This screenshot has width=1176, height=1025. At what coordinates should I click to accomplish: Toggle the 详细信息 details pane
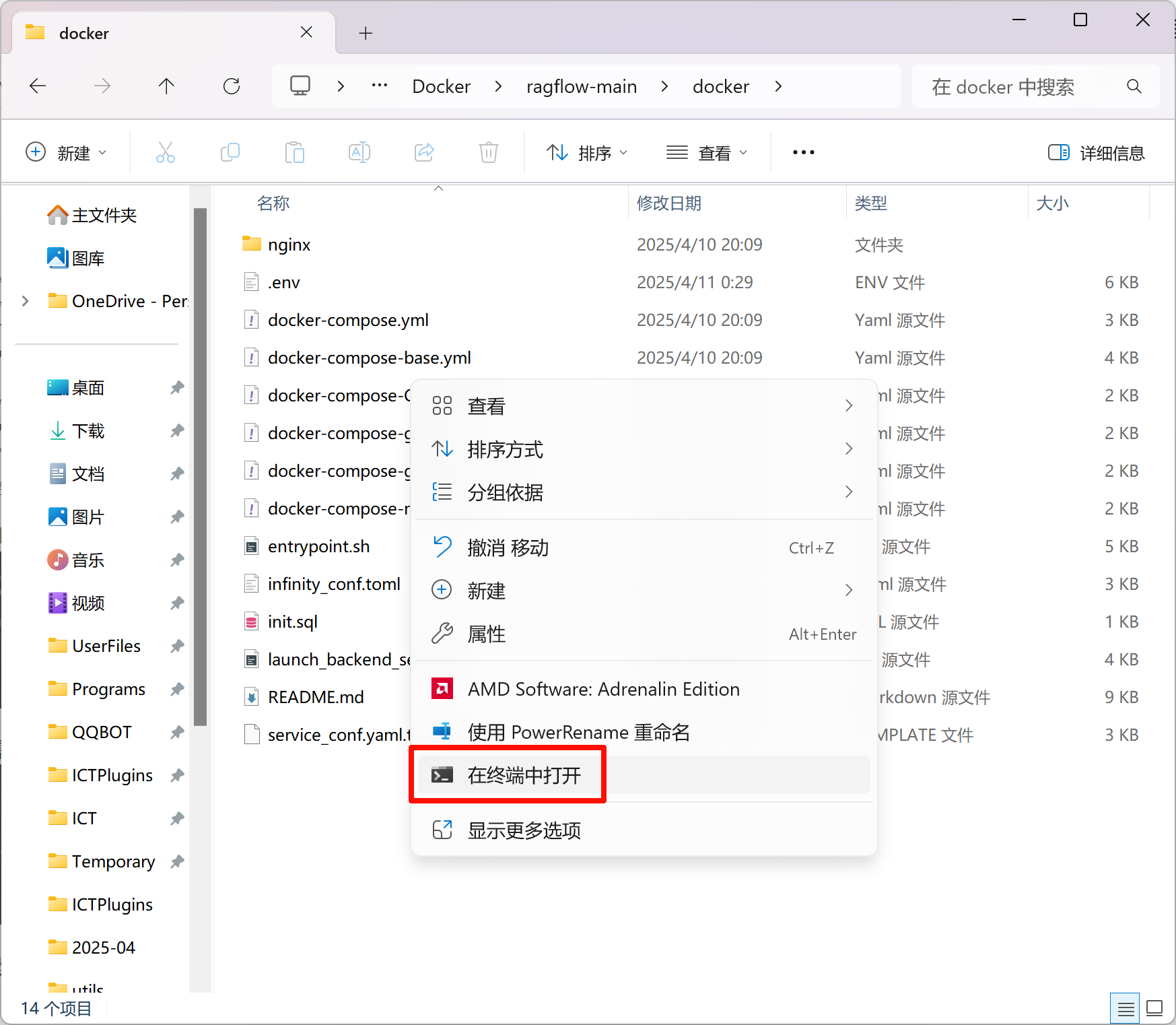(1096, 153)
